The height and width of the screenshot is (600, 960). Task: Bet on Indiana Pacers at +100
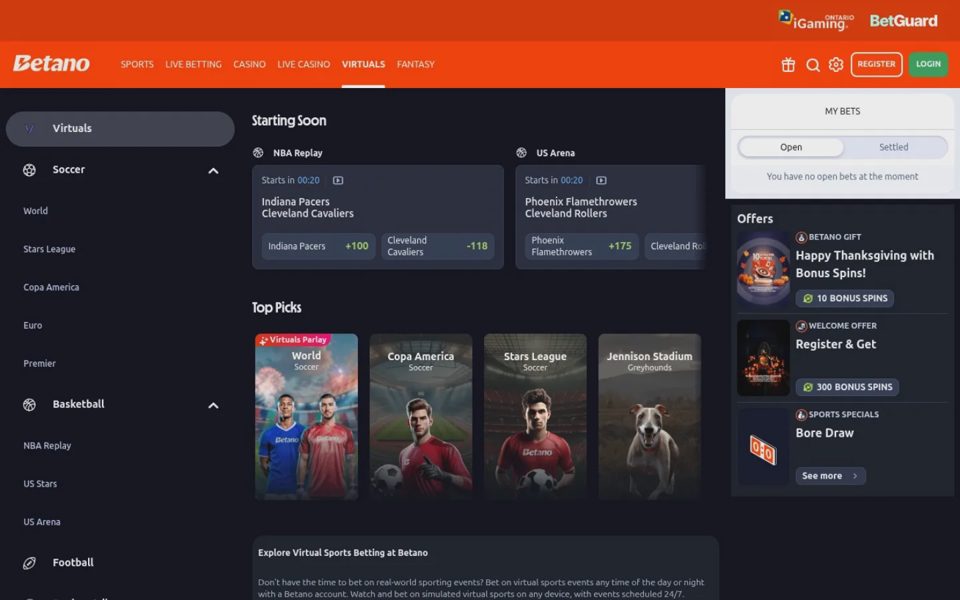click(318, 246)
